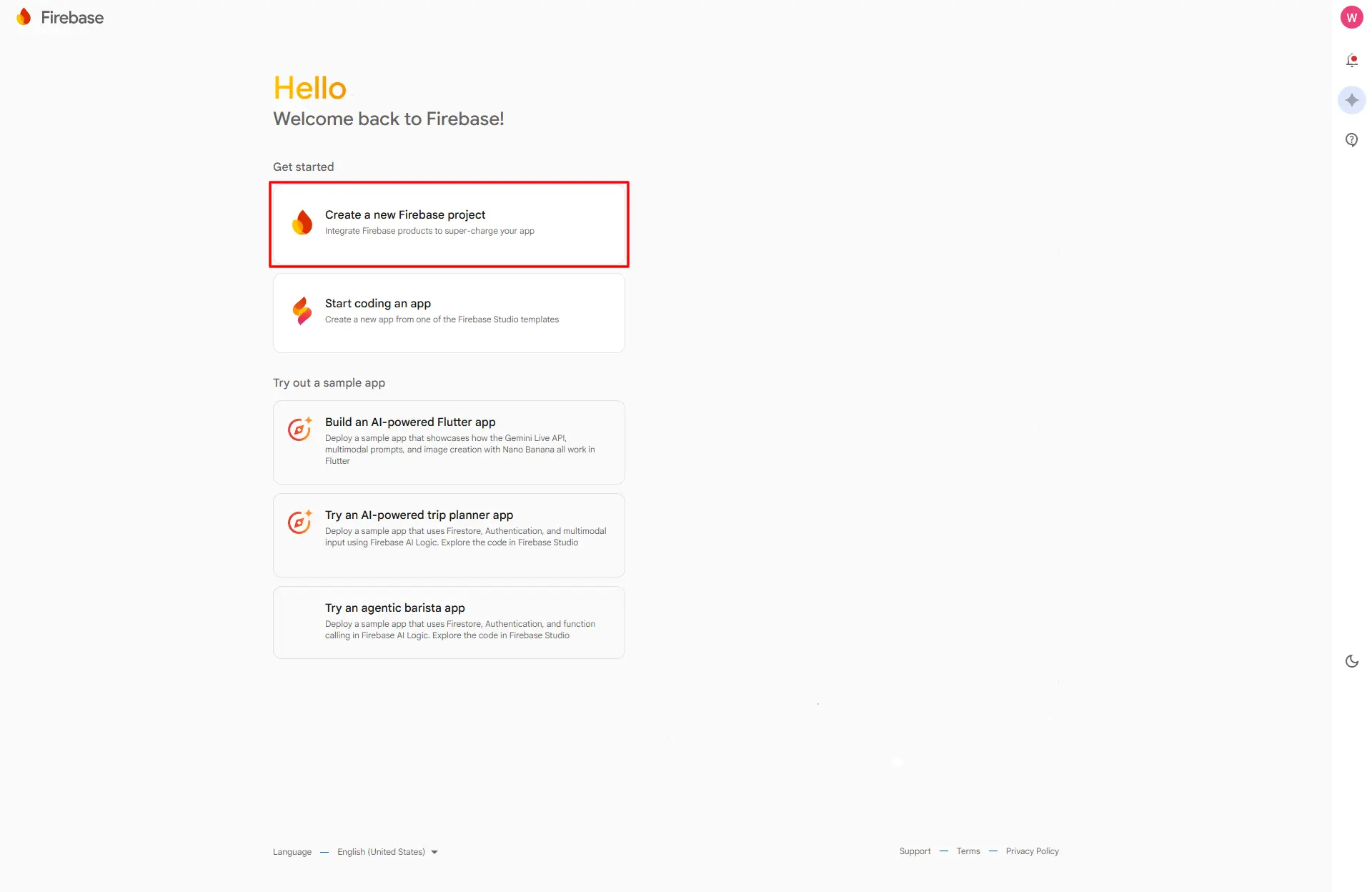This screenshot has height=892, width=1372.
Task: Click the trip planner compass icon
Action: tap(300, 522)
